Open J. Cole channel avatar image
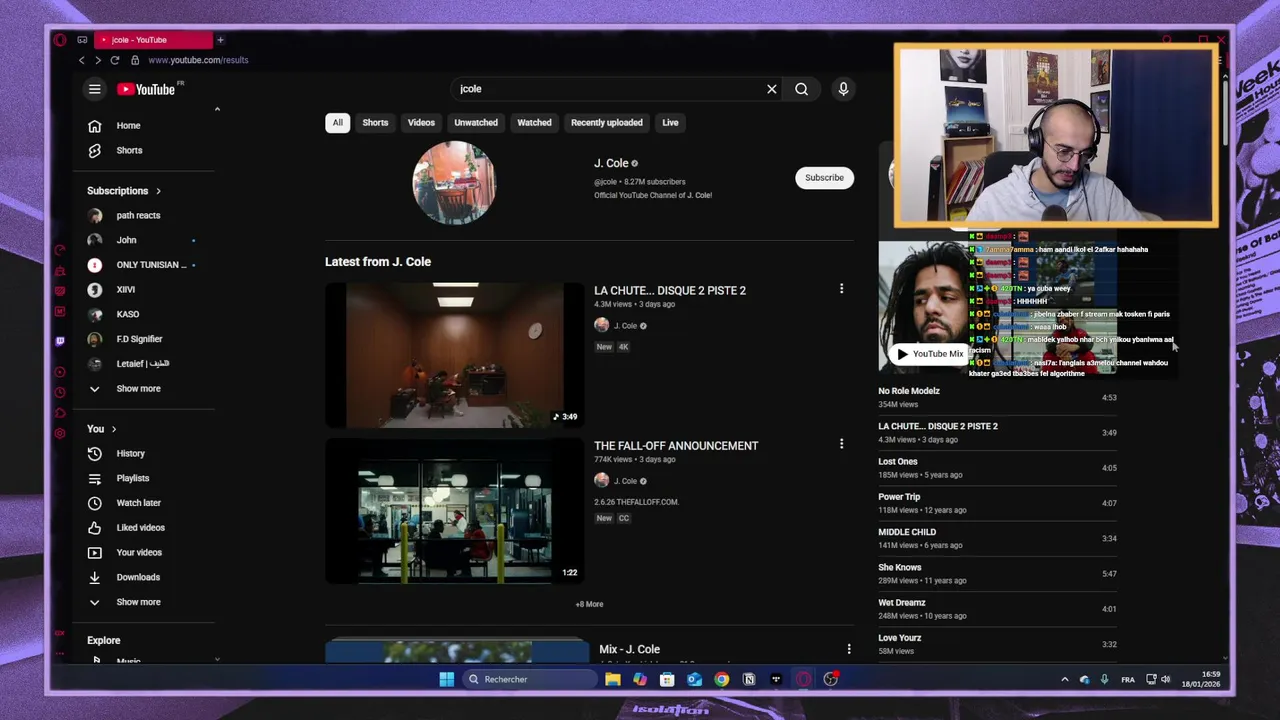This screenshot has width=1280, height=720. tap(454, 182)
